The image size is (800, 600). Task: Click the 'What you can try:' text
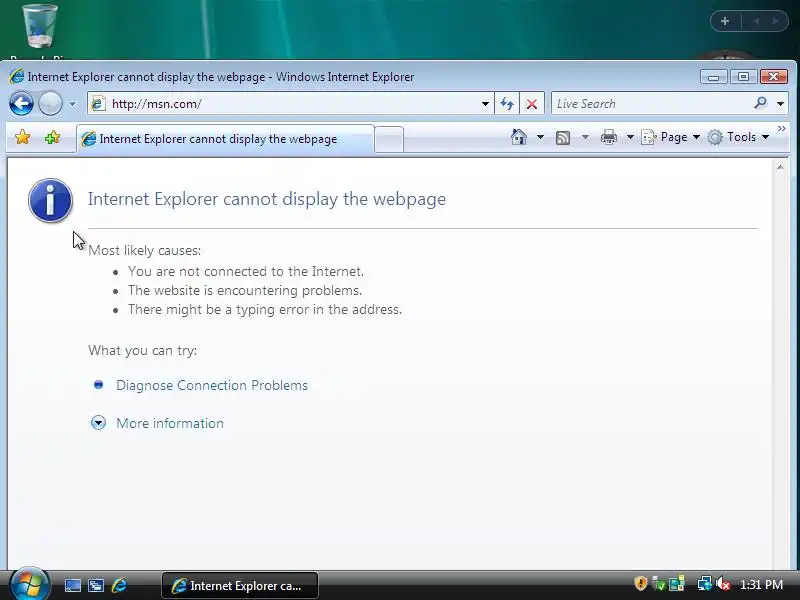point(142,351)
